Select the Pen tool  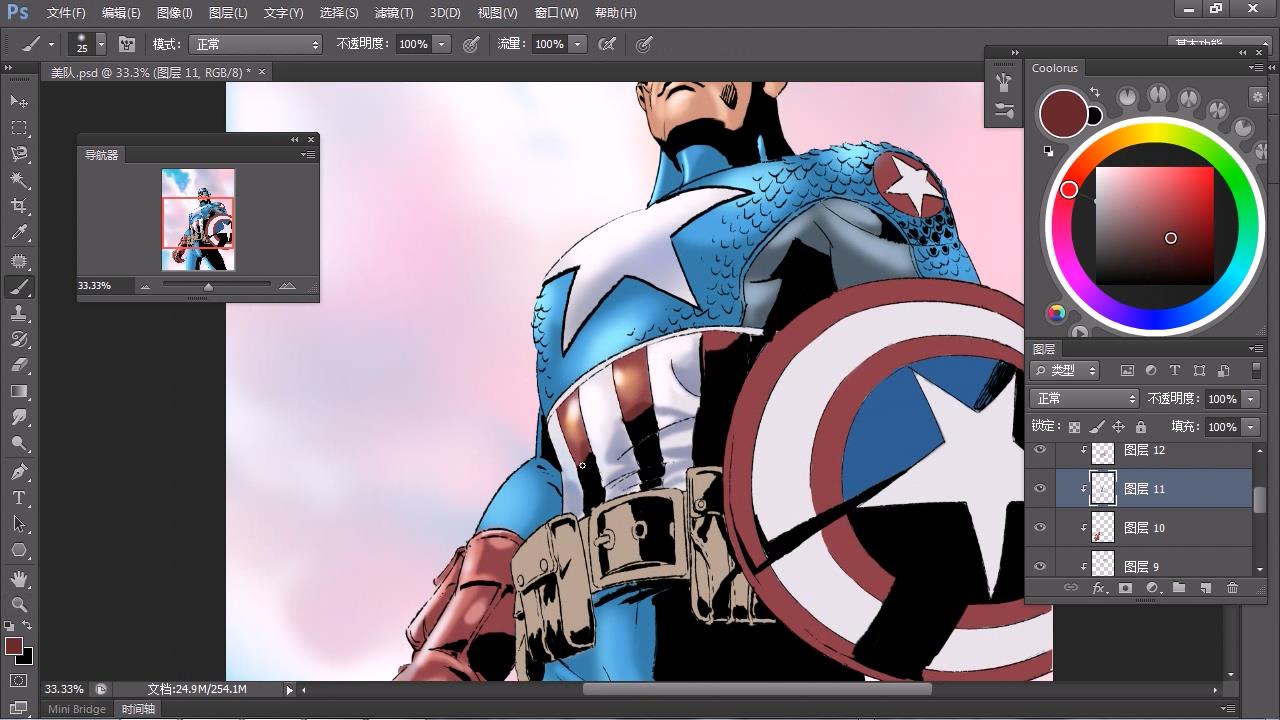19,472
